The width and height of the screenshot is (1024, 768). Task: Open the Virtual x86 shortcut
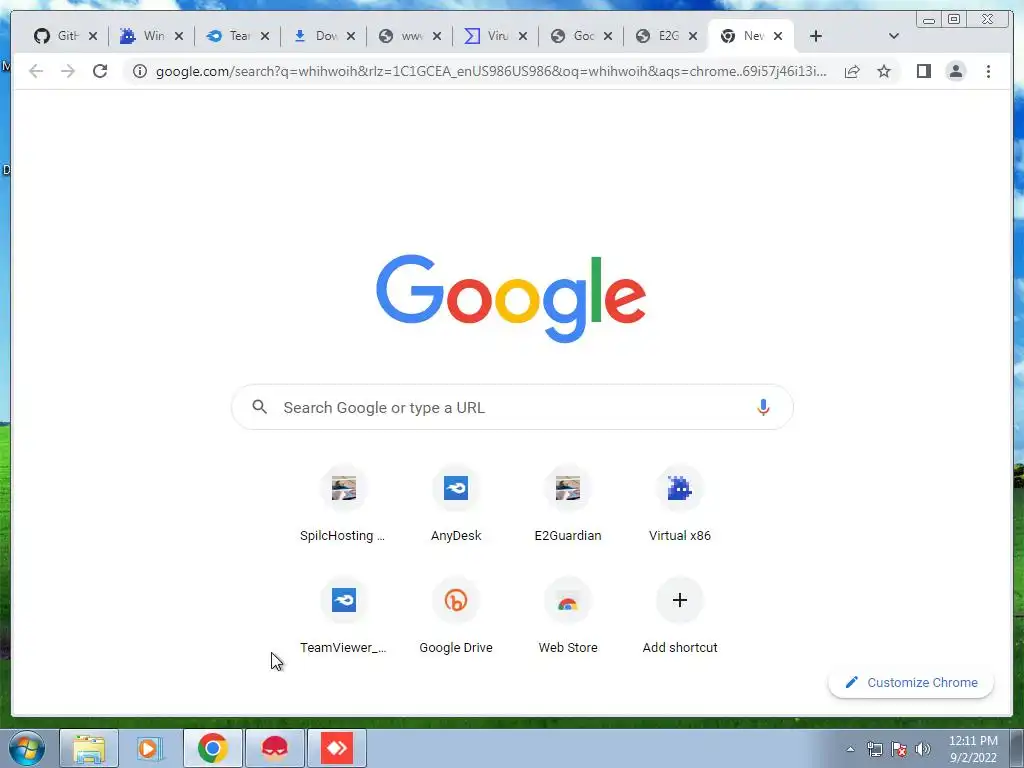679,504
